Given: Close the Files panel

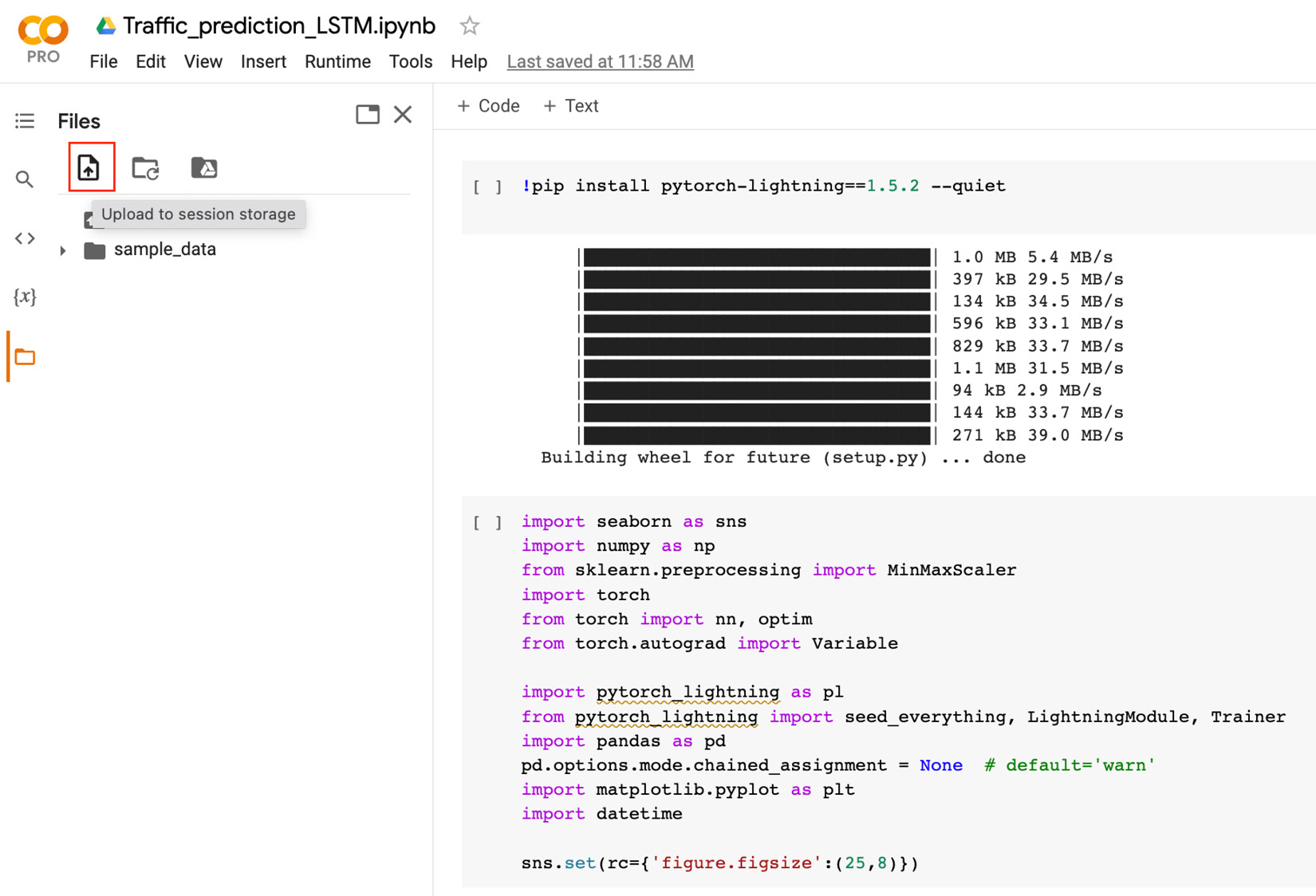Looking at the screenshot, I should click(x=403, y=114).
